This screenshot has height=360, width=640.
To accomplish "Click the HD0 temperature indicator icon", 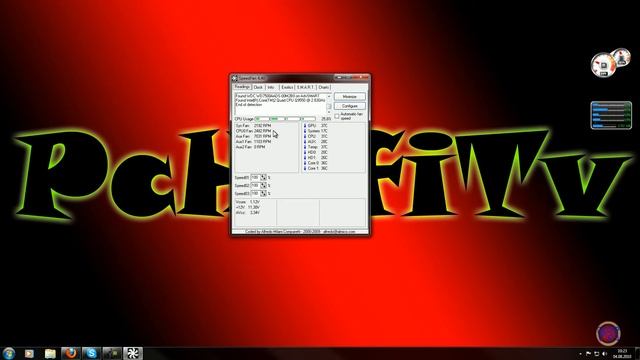I will pyautogui.click(x=305, y=152).
